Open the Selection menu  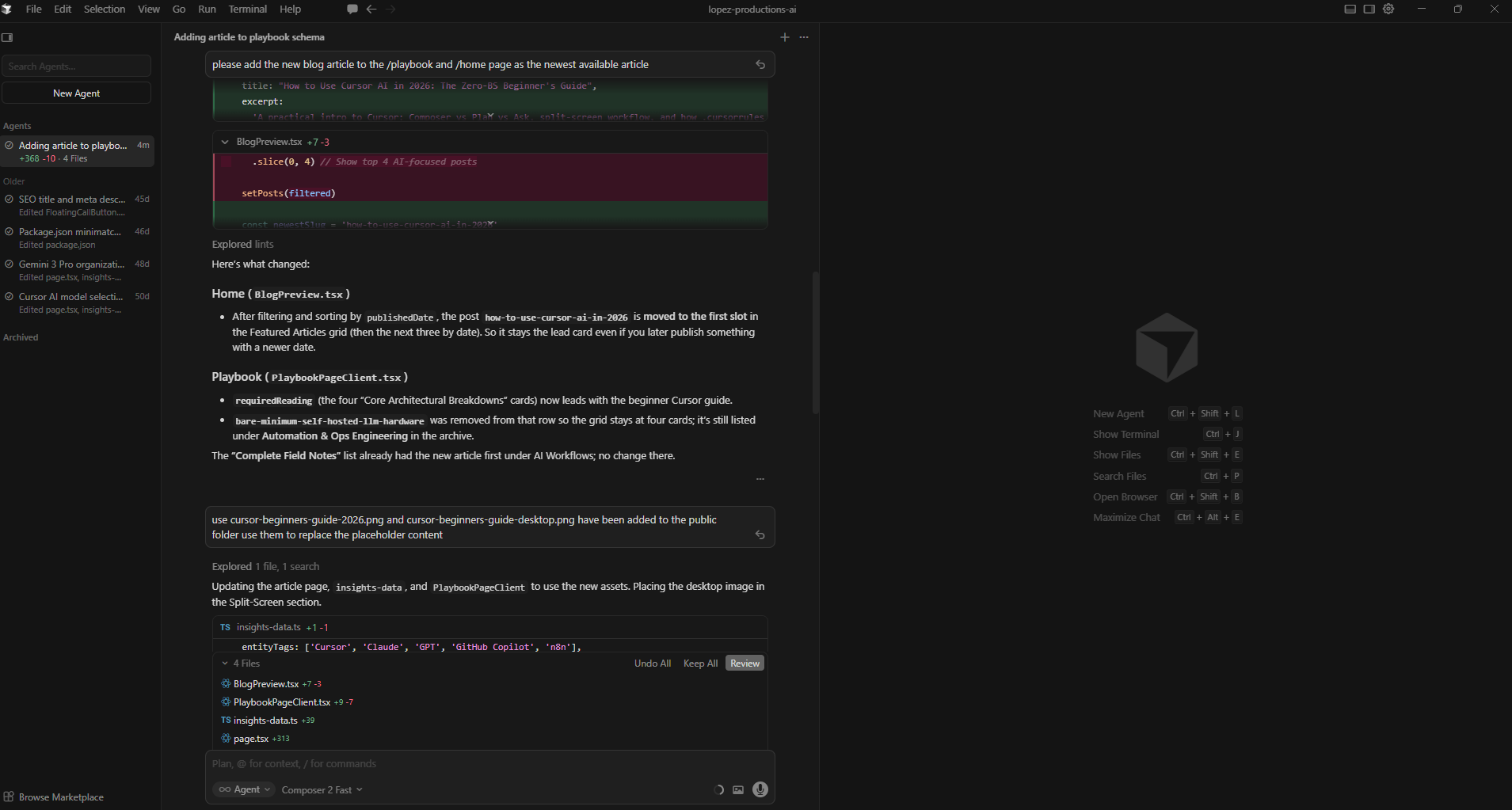tap(105, 10)
